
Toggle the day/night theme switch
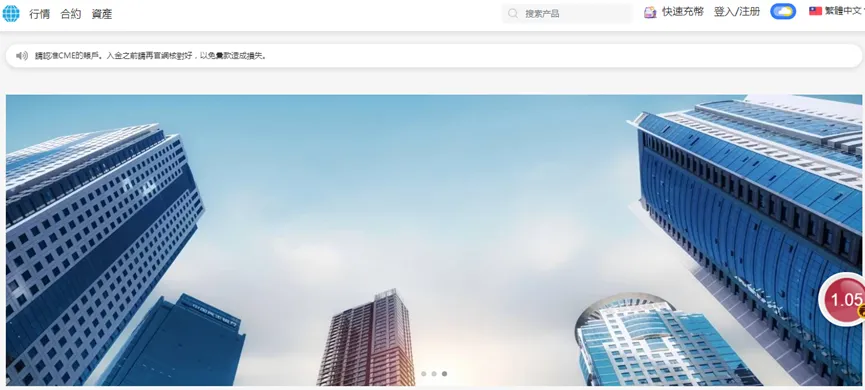click(x=783, y=12)
